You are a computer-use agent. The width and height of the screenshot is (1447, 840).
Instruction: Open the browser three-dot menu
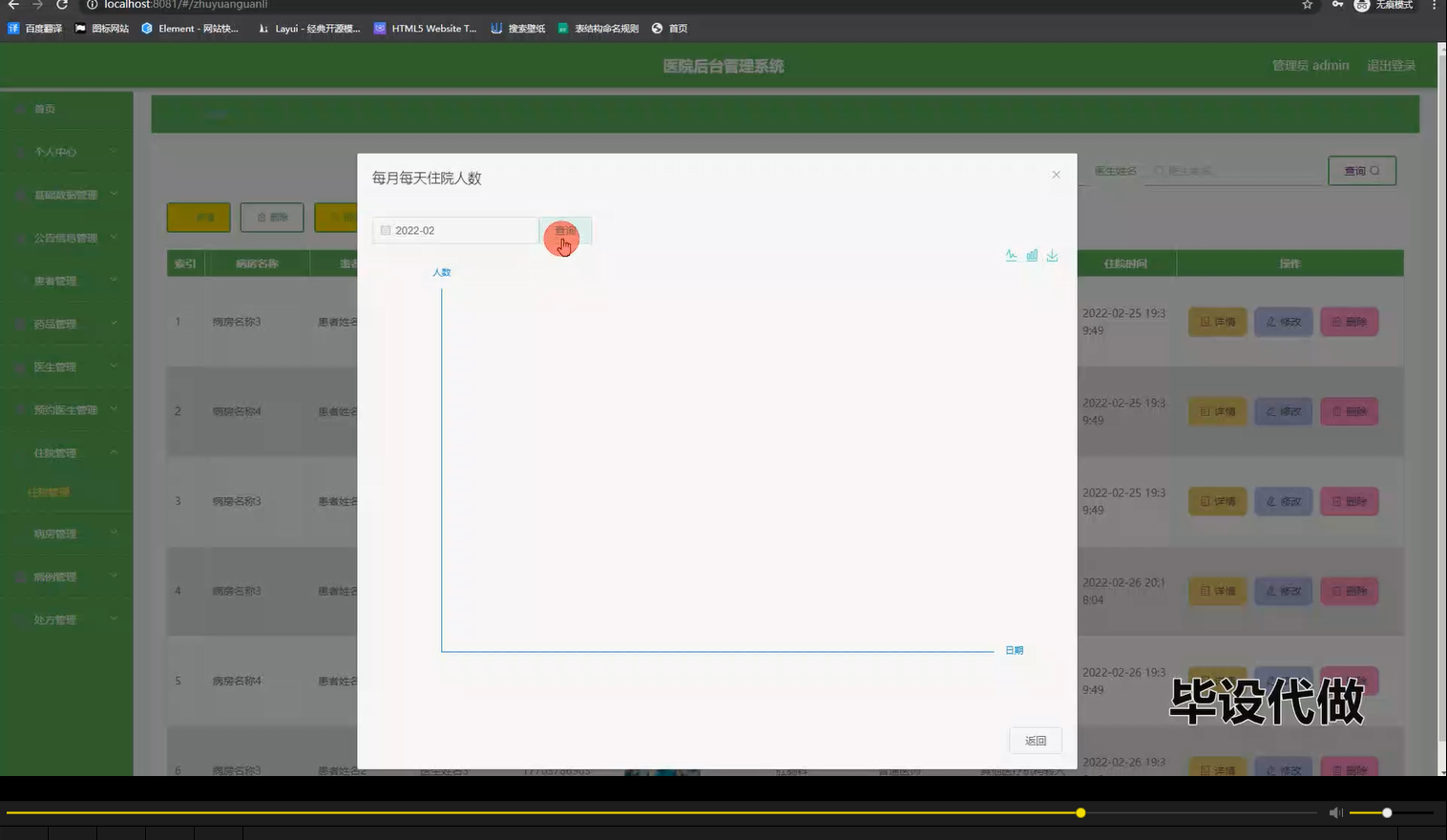pos(1434,5)
